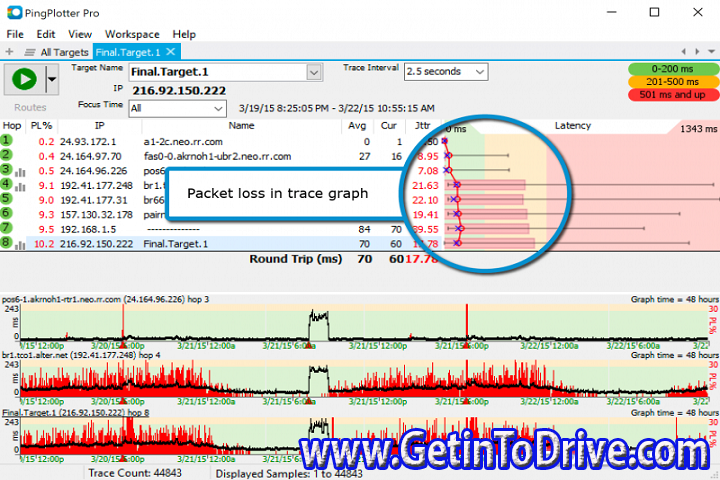Click the 216.92.150.222 IP address under Target Name
Screen dimensions: 720x480
[x=179, y=91]
